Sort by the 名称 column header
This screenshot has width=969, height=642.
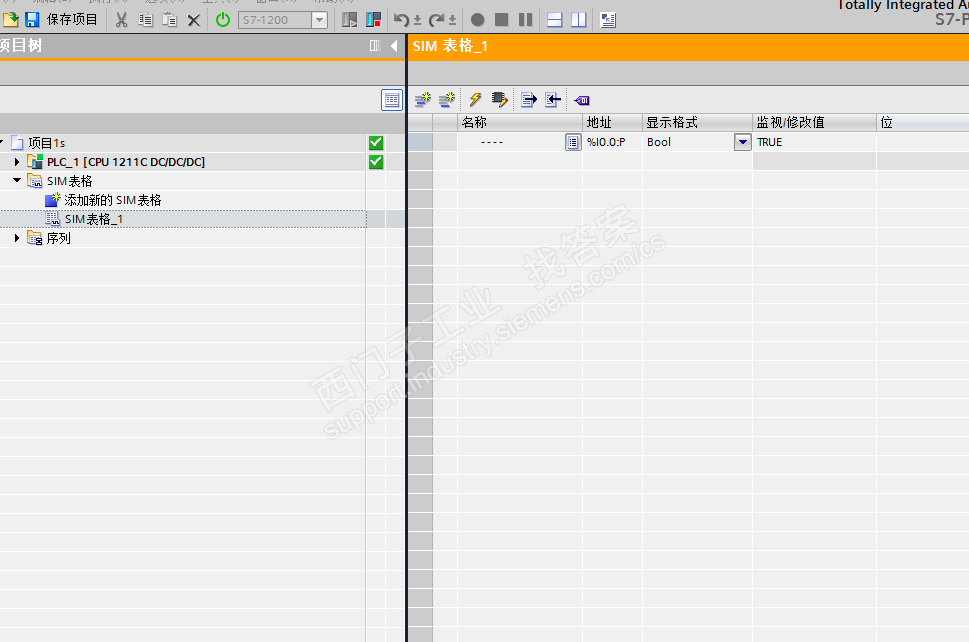click(x=520, y=122)
